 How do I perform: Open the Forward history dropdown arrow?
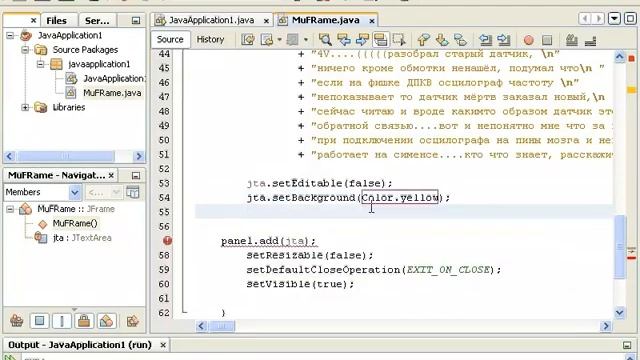(306, 40)
